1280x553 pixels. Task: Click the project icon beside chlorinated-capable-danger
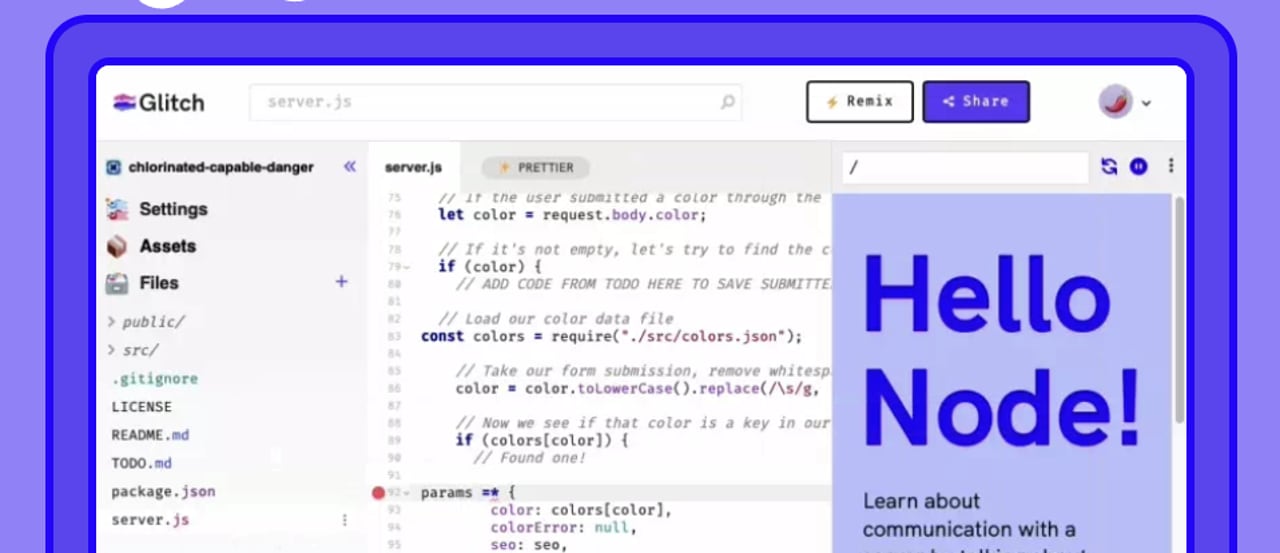pos(114,167)
